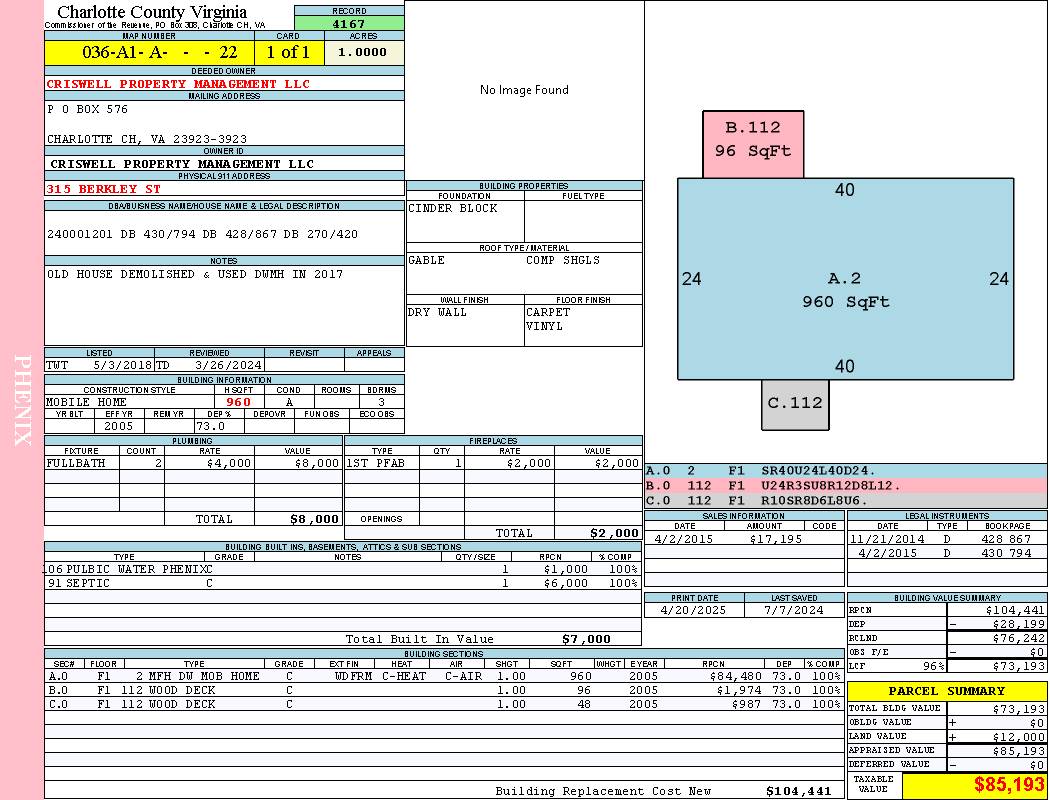The height and width of the screenshot is (800, 1050).
Task: Click the 315 Berkley St address
Action: pyautogui.click(x=104, y=188)
